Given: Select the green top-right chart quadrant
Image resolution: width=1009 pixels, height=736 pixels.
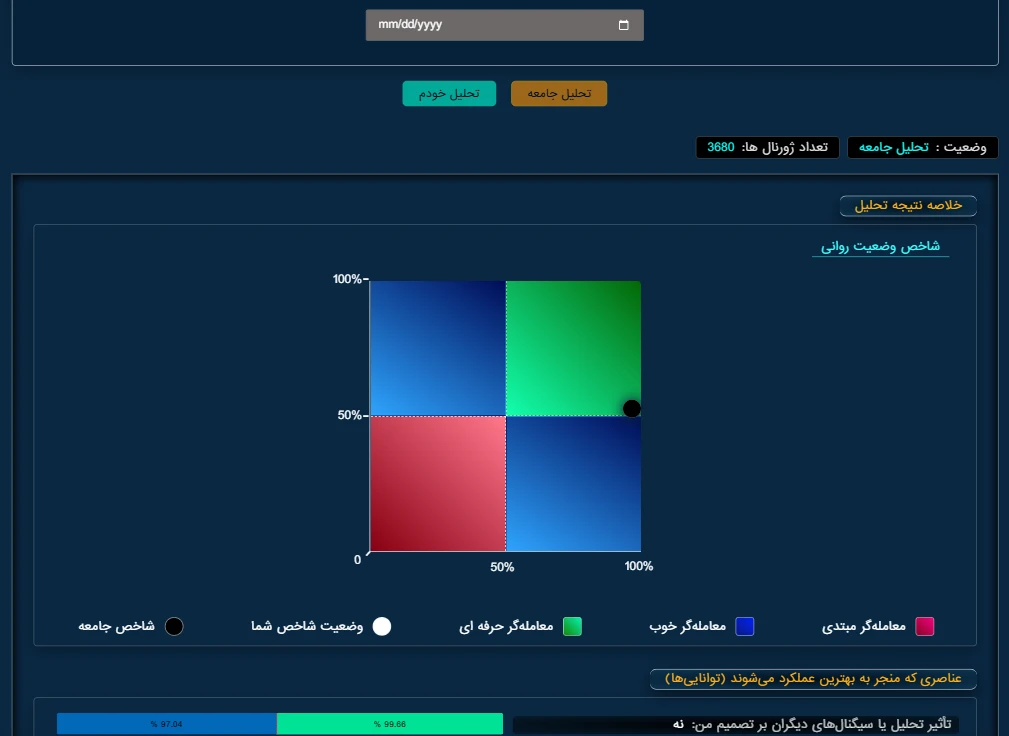Looking at the screenshot, I should point(573,348).
